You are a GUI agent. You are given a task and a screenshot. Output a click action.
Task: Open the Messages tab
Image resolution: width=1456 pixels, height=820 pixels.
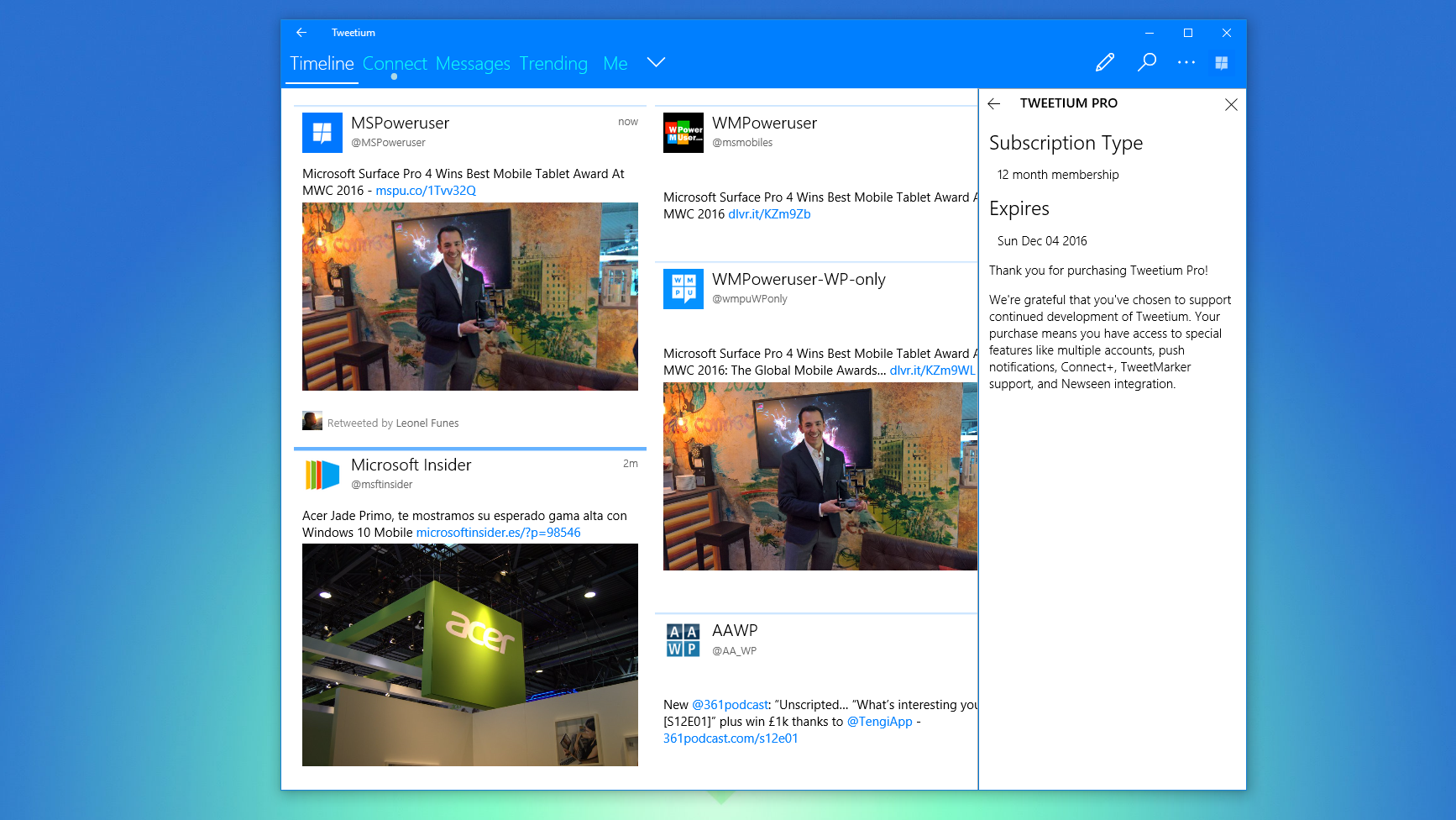(x=473, y=64)
